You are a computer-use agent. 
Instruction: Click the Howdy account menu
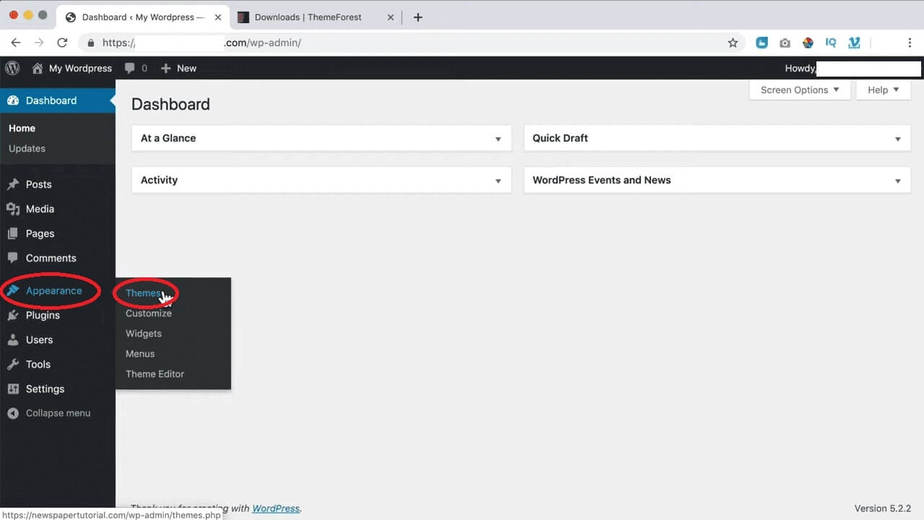(852, 68)
